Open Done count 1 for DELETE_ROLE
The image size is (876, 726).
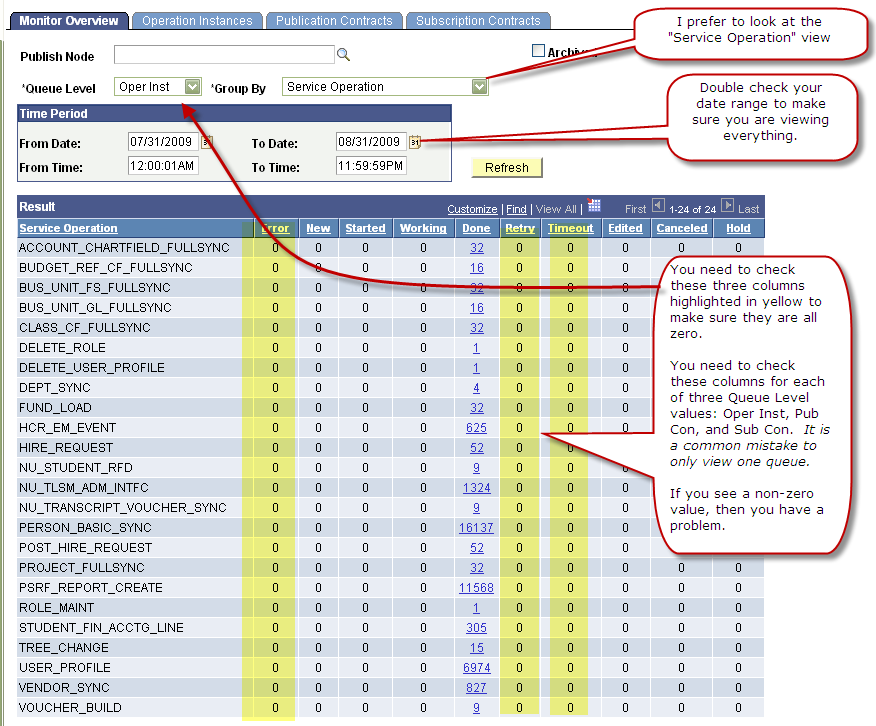pyautogui.click(x=476, y=348)
